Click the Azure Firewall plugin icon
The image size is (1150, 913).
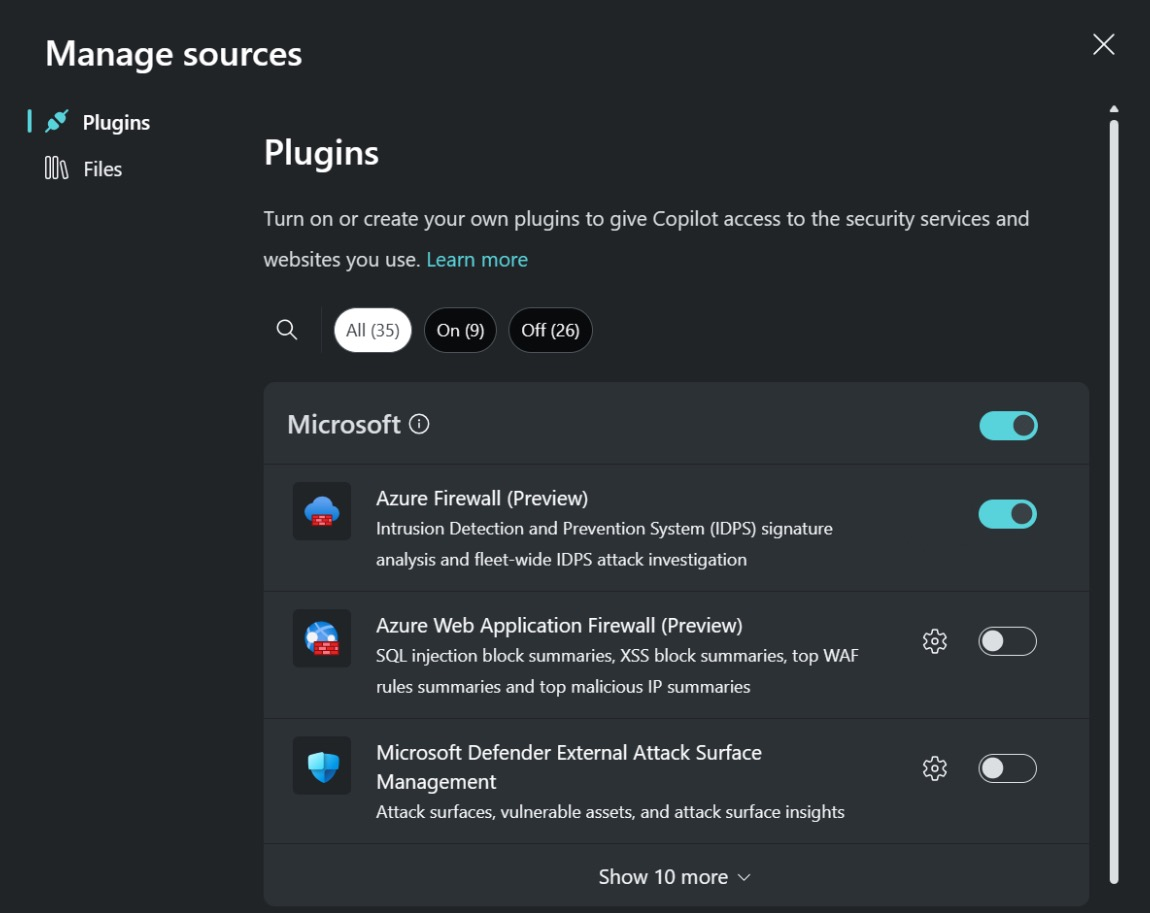pos(322,512)
